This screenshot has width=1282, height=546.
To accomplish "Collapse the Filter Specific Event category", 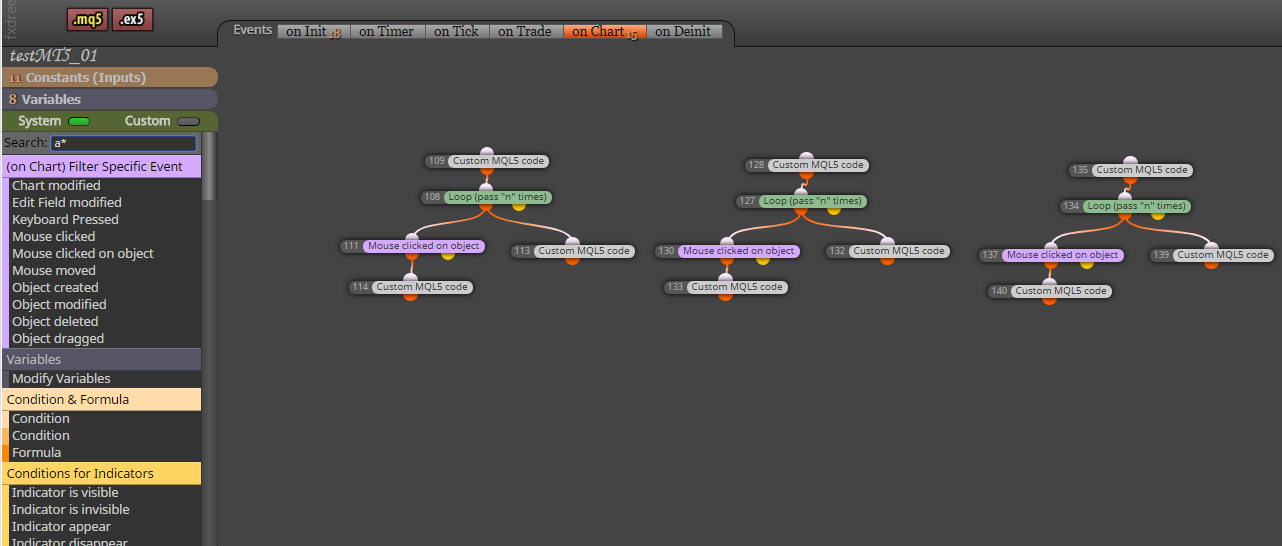I will (x=101, y=166).
